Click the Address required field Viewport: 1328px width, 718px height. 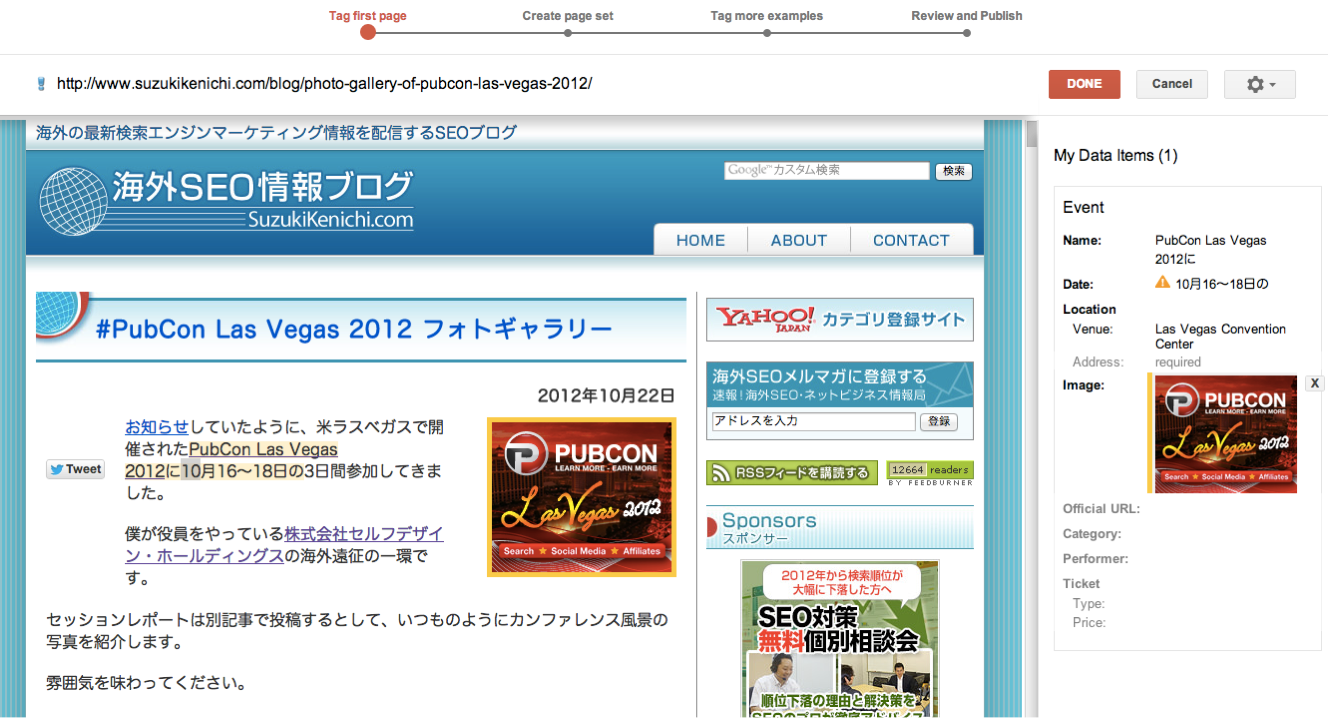(1178, 362)
